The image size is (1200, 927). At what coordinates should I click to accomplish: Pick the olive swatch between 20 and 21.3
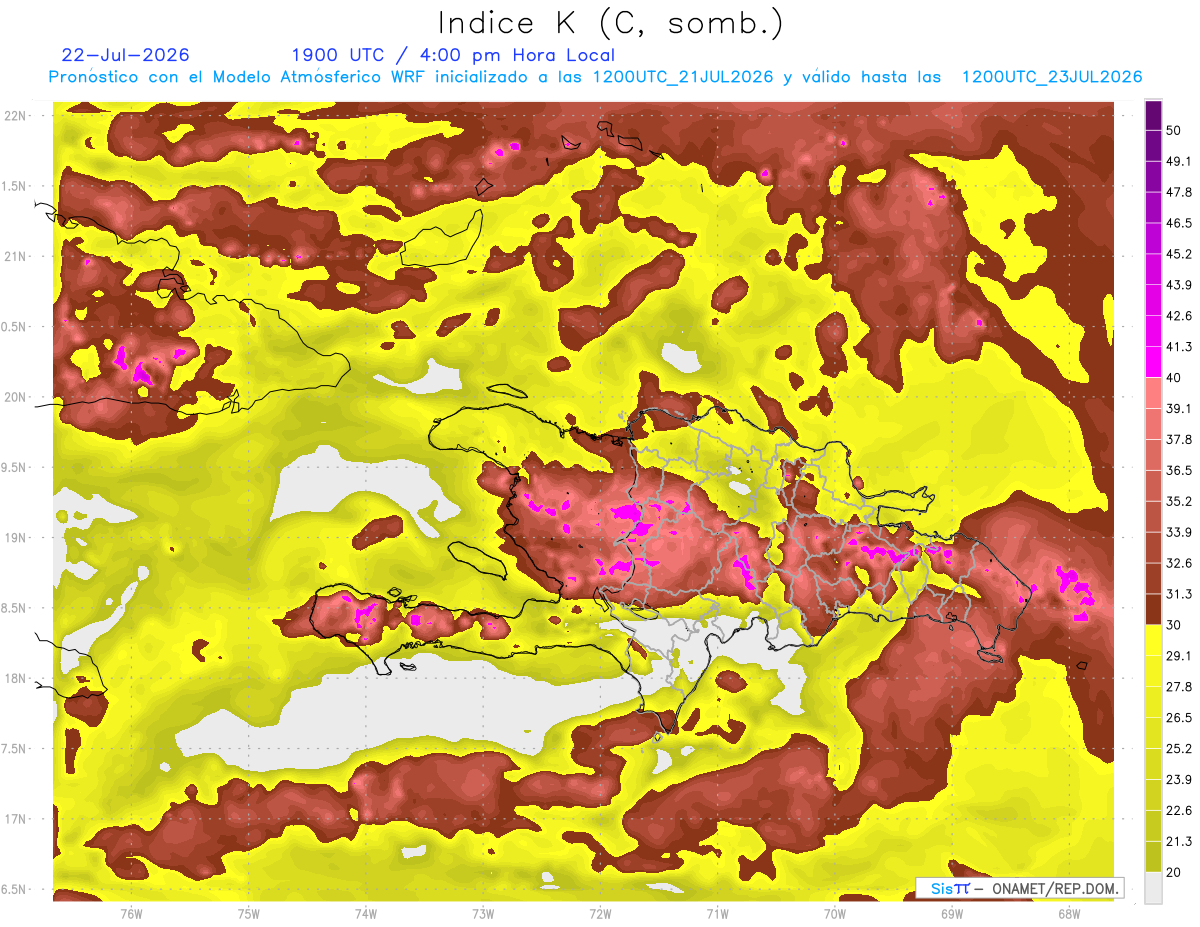click(x=1153, y=856)
